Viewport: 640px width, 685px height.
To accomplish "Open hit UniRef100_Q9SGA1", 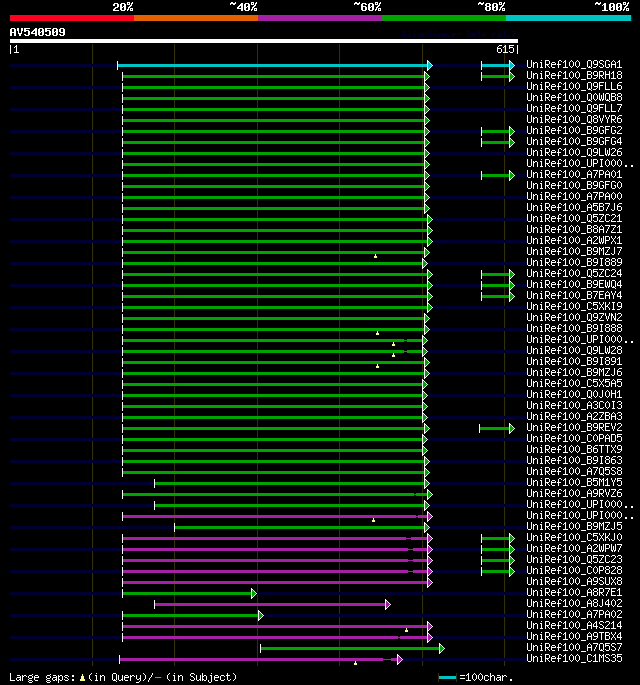I will [574, 65].
